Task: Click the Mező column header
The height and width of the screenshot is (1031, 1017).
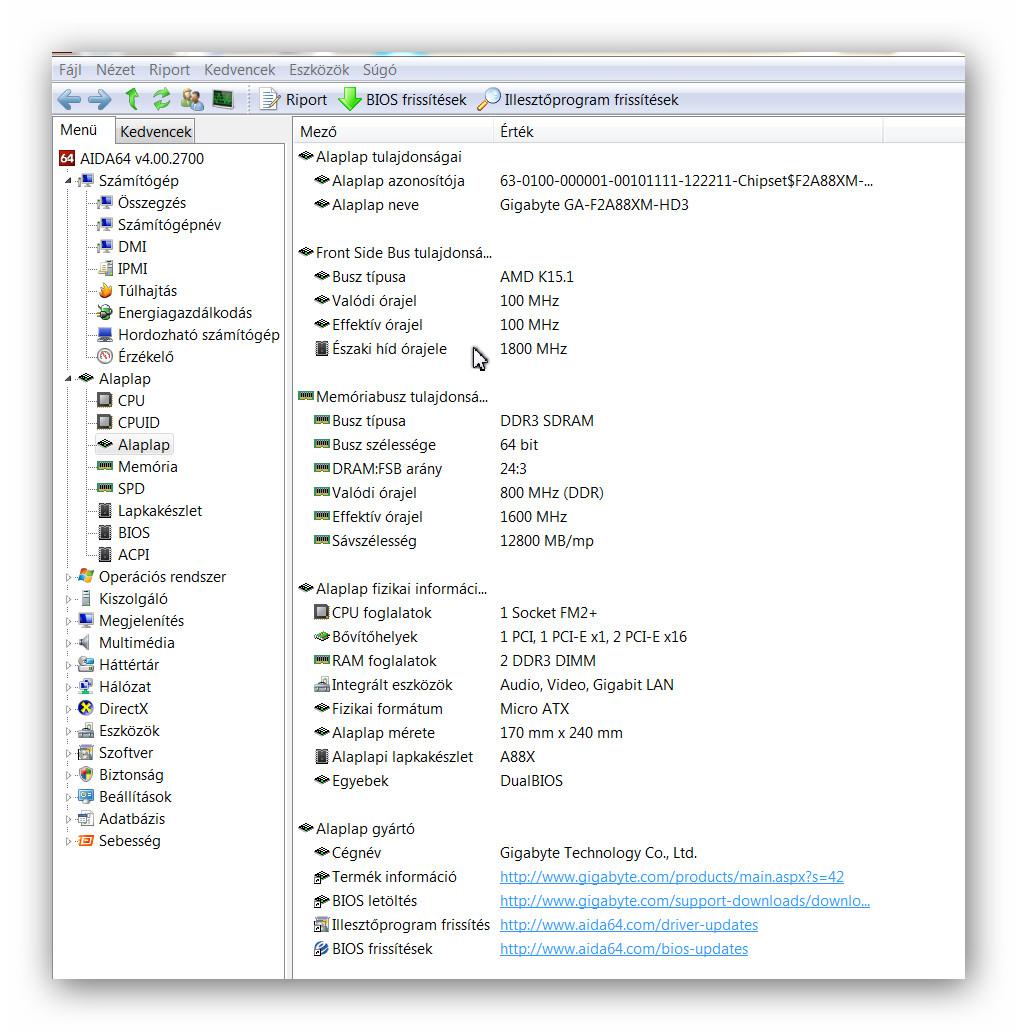Action: click(x=393, y=132)
